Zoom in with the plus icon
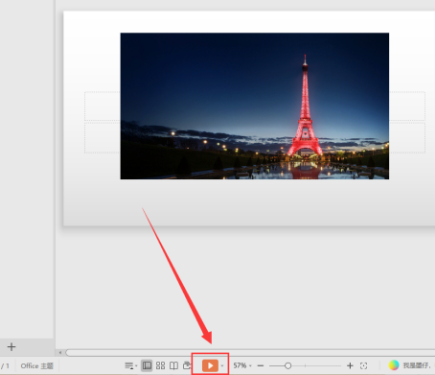Screen dimensions: 435x375 tap(350, 366)
